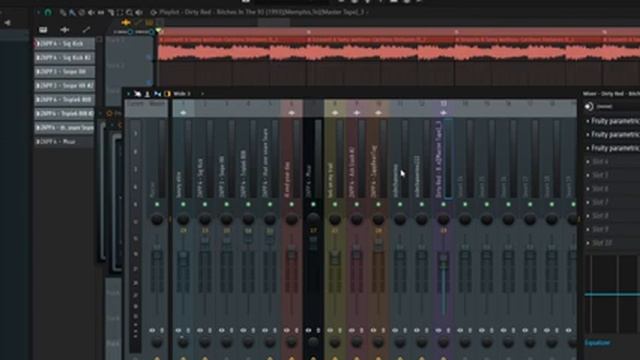Select the 2MPP1 - Snipe BM pattern
This screenshot has height=360, width=640.
(x=64, y=71)
